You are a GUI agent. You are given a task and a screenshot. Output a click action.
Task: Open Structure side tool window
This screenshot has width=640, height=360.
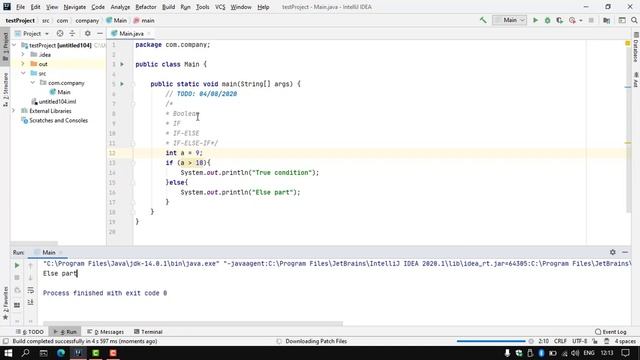[5, 89]
